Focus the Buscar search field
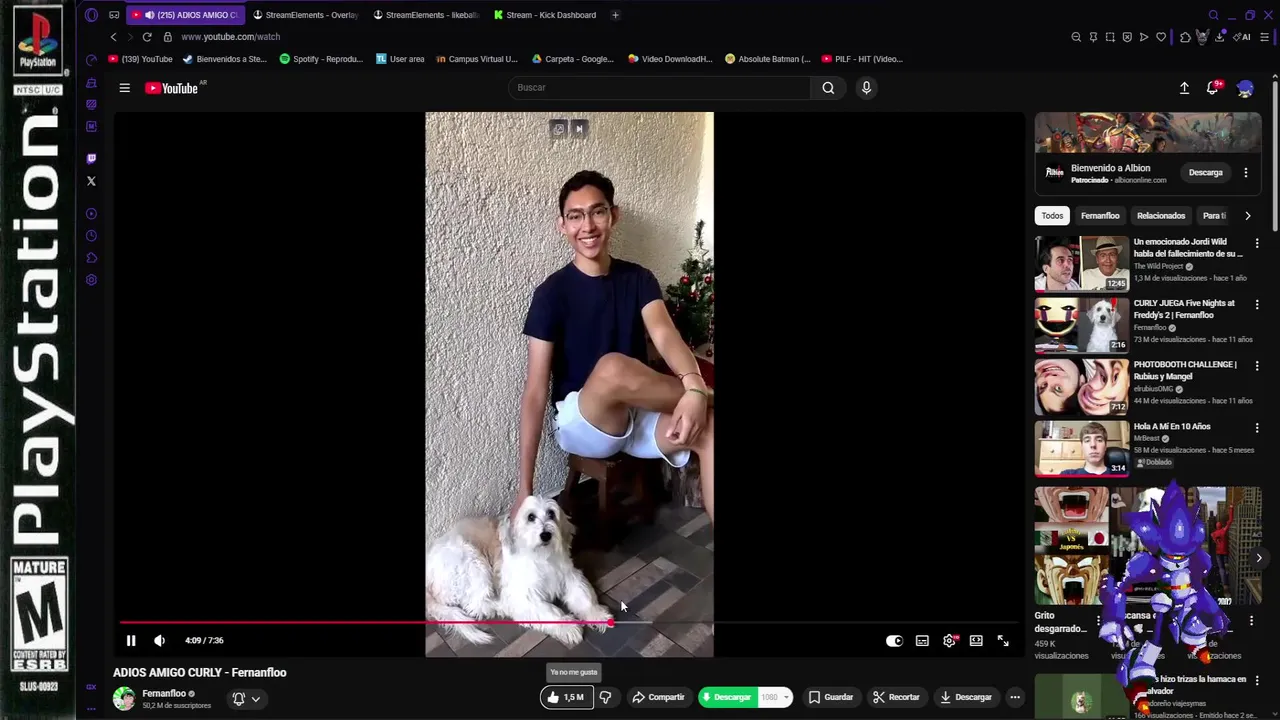 point(660,88)
